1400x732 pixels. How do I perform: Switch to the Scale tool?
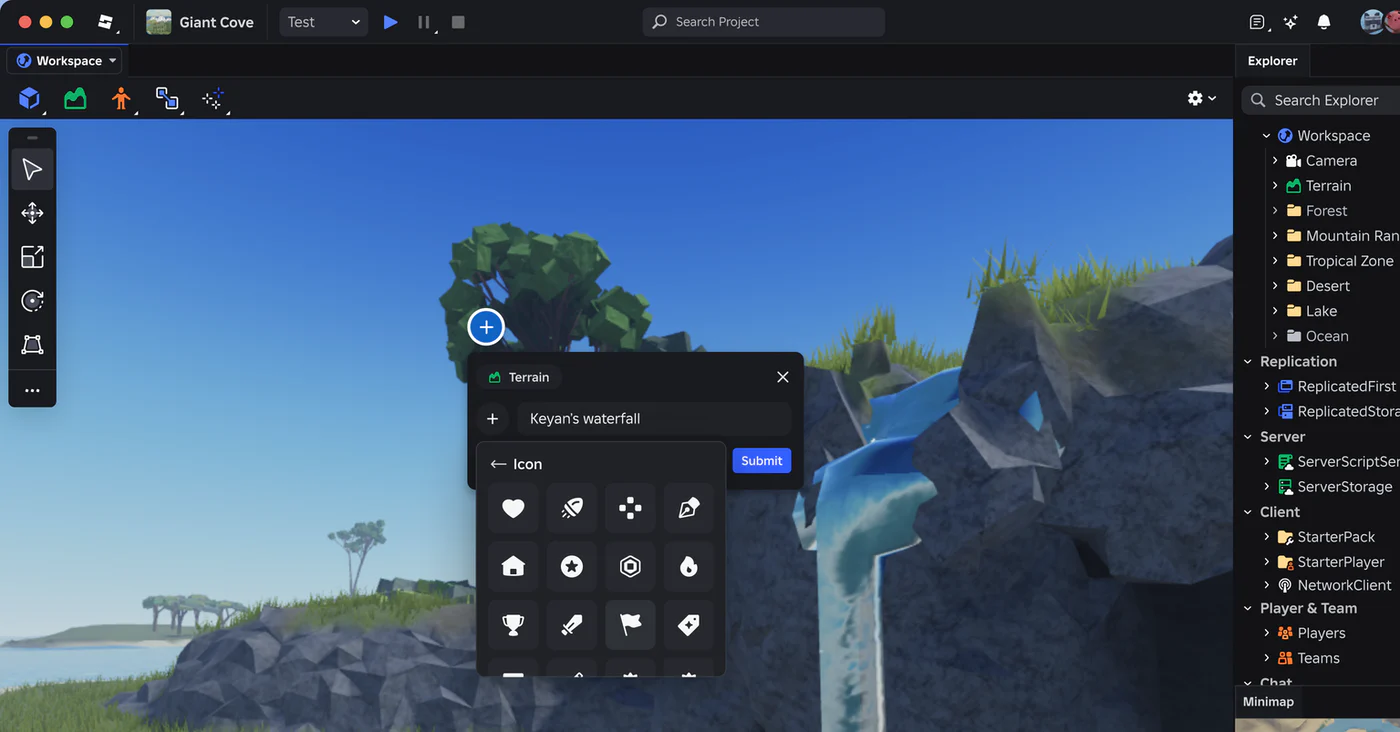coord(32,257)
